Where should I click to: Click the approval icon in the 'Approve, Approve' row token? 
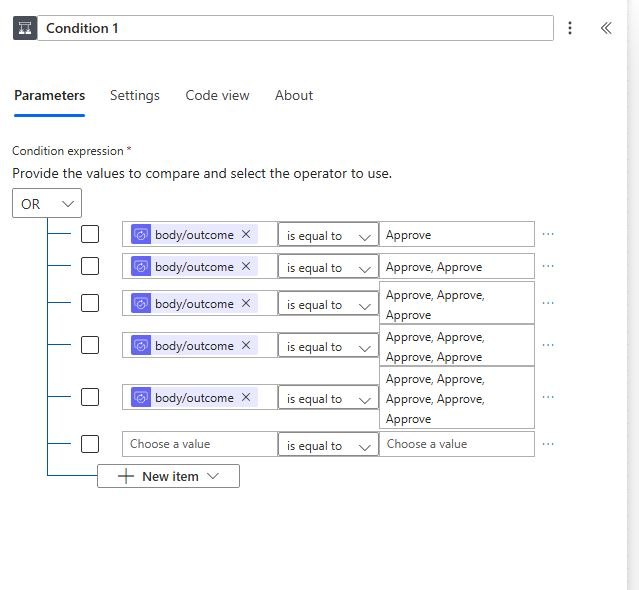click(141, 266)
